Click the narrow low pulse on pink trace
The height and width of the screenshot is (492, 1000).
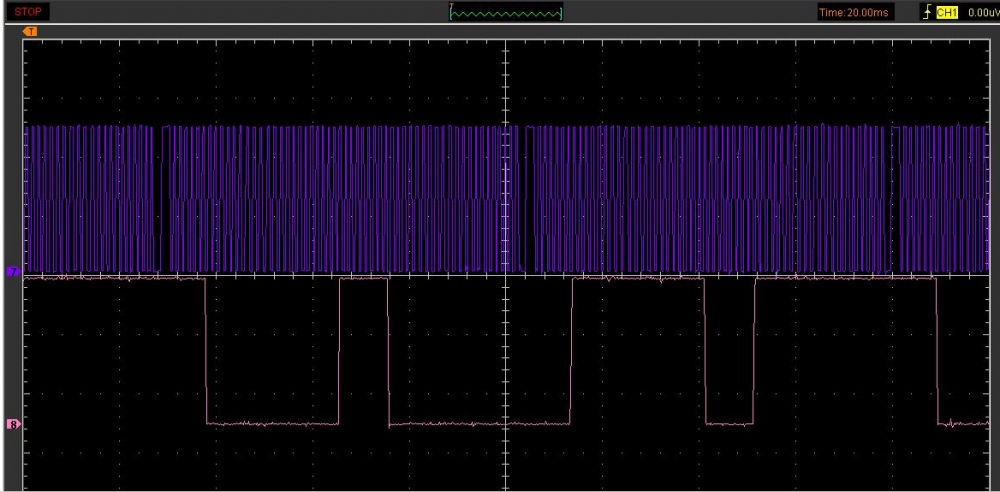[x=729, y=423]
